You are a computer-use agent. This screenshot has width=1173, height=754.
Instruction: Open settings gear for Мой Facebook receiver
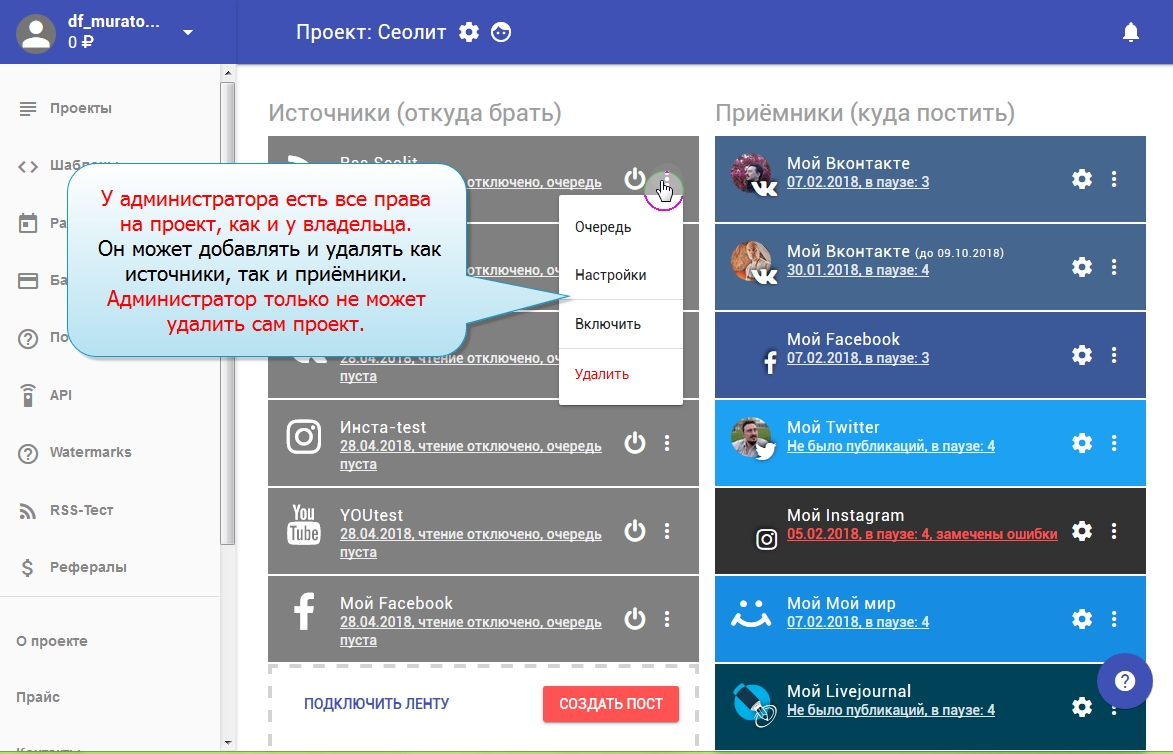coord(1081,355)
